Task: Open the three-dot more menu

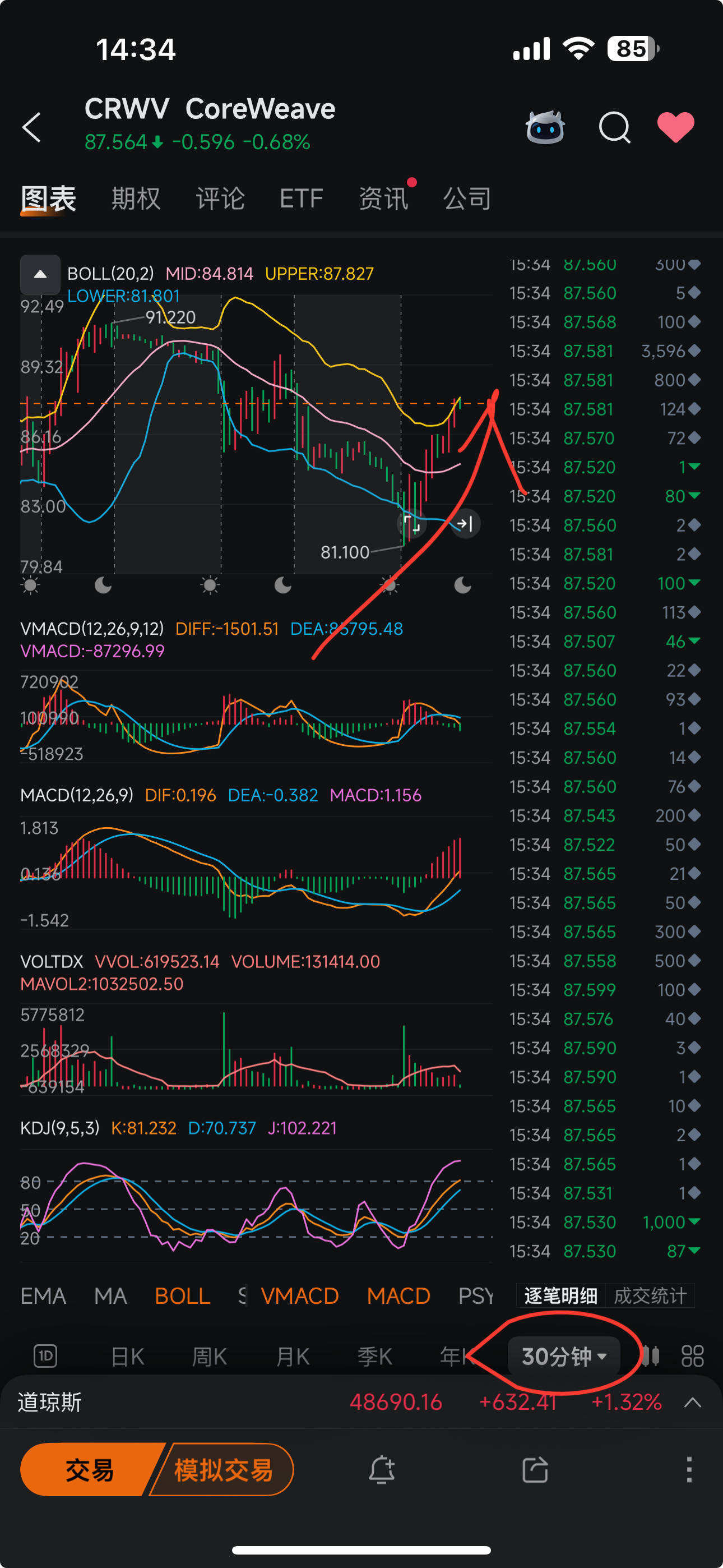Action: point(689,1469)
